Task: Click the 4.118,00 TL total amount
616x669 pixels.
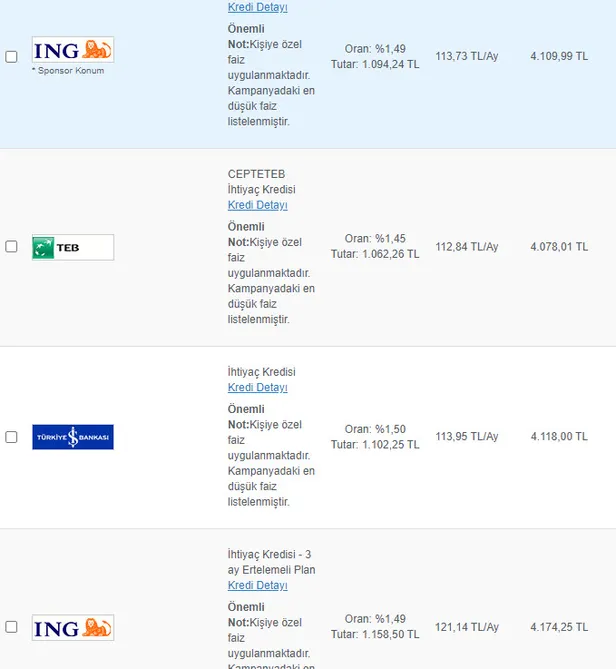Action: tap(559, 436)
